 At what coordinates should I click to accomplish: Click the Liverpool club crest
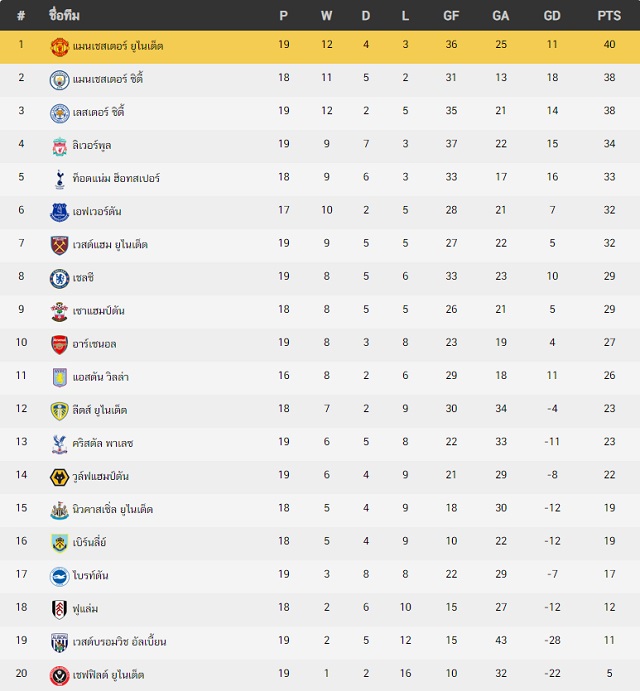(59, 146)
